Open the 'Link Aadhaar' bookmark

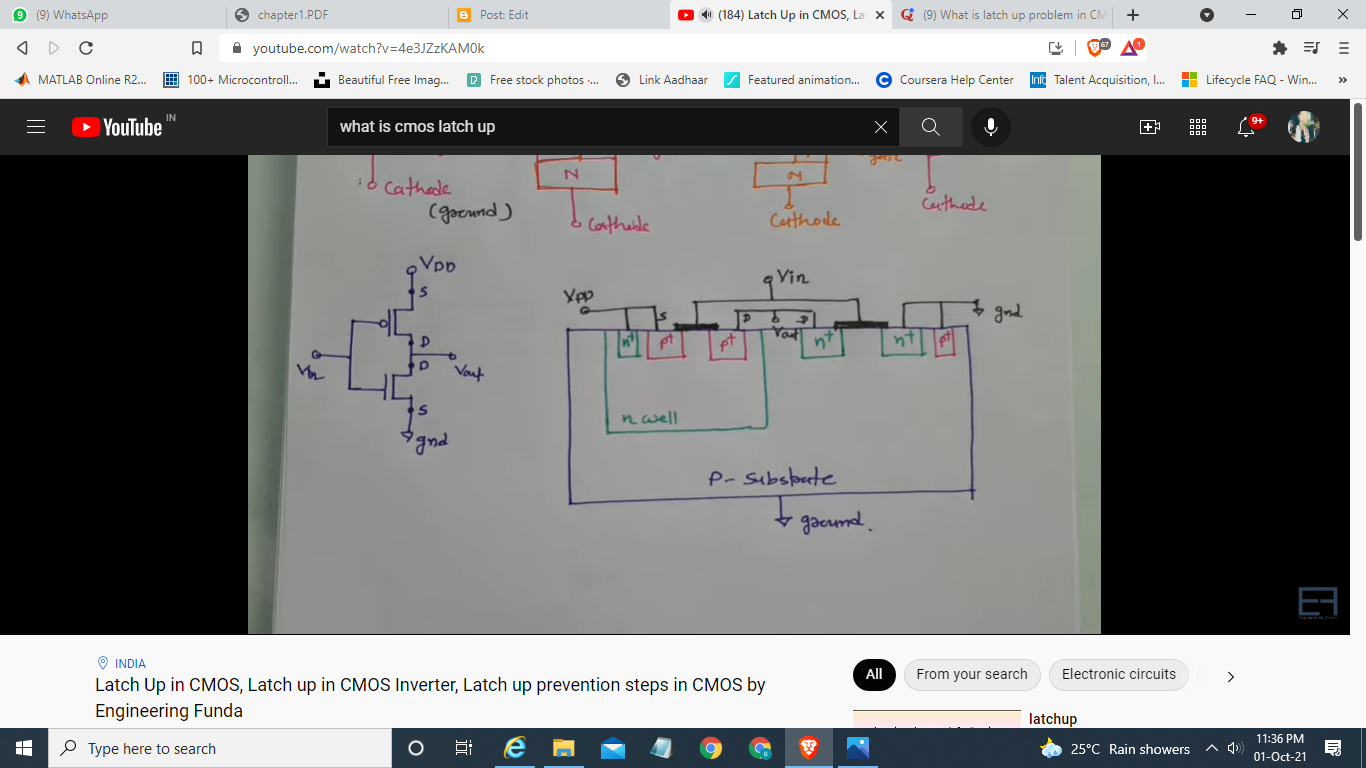(x=663, y=79)
